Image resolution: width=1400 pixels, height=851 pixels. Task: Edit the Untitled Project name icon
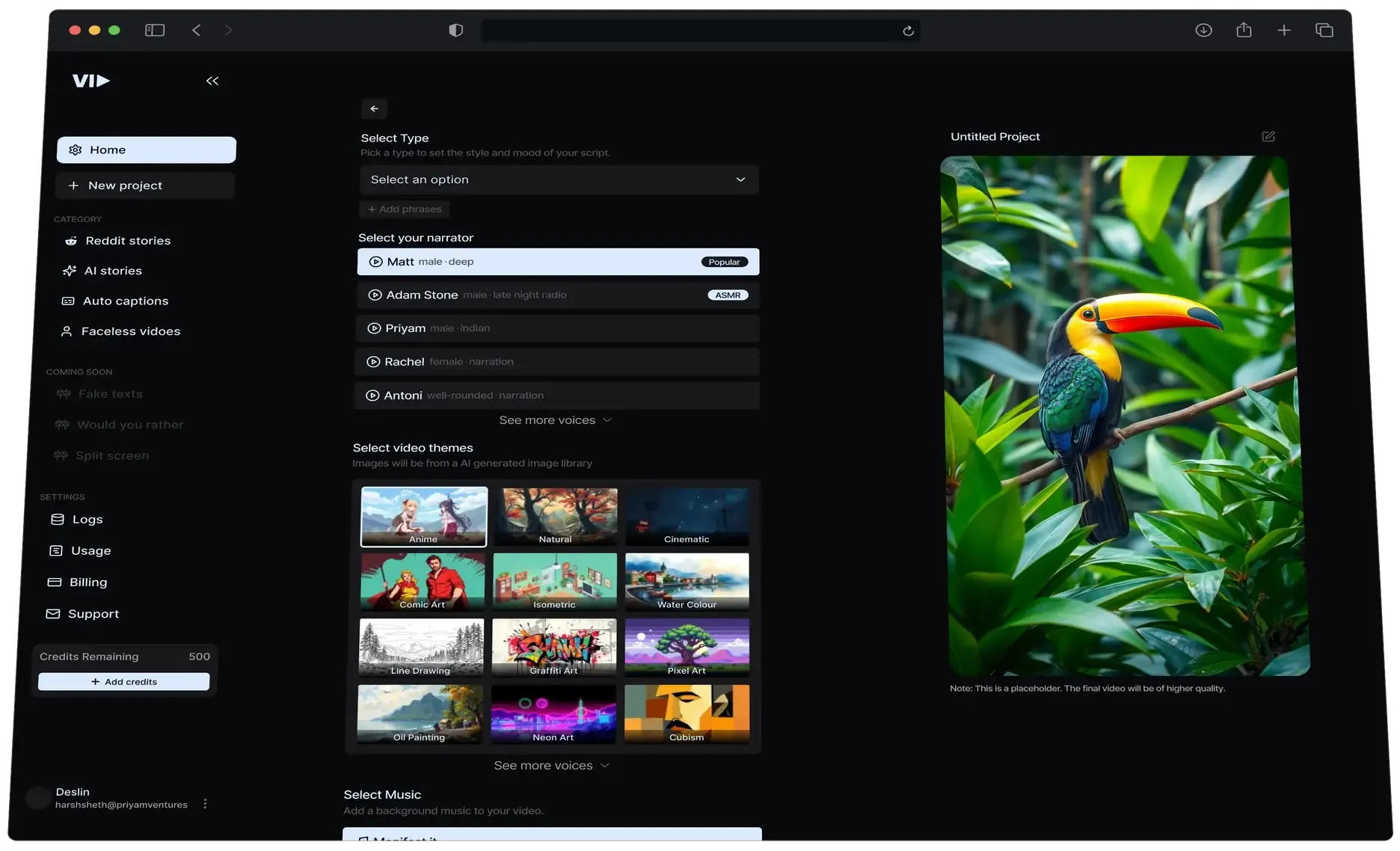[1268, 137]
